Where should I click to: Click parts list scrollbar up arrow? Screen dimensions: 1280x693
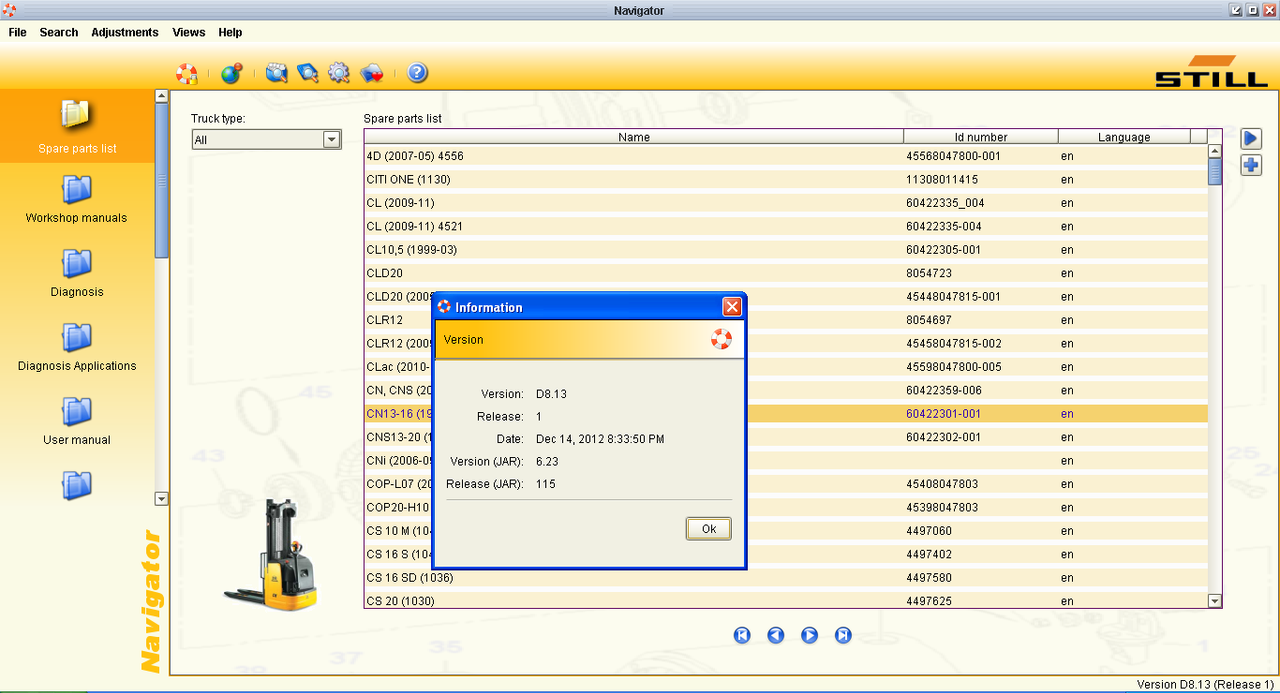tap(1215, 151)
